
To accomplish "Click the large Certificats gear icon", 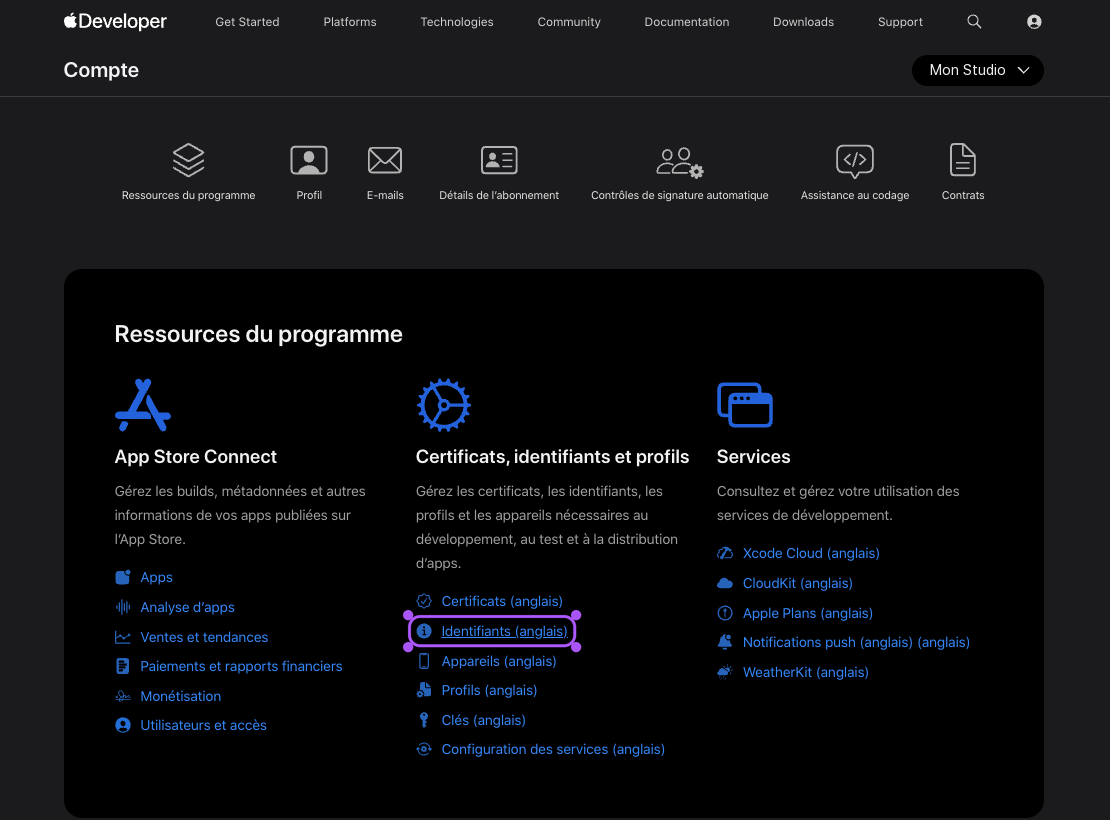I will click(x=444, y=405).
